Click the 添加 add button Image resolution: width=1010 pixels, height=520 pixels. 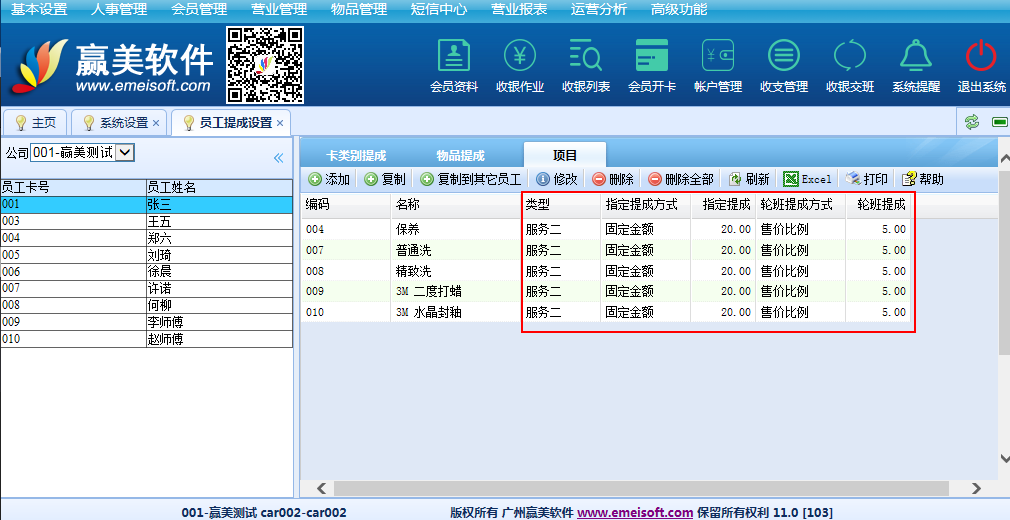coord(329,179)
